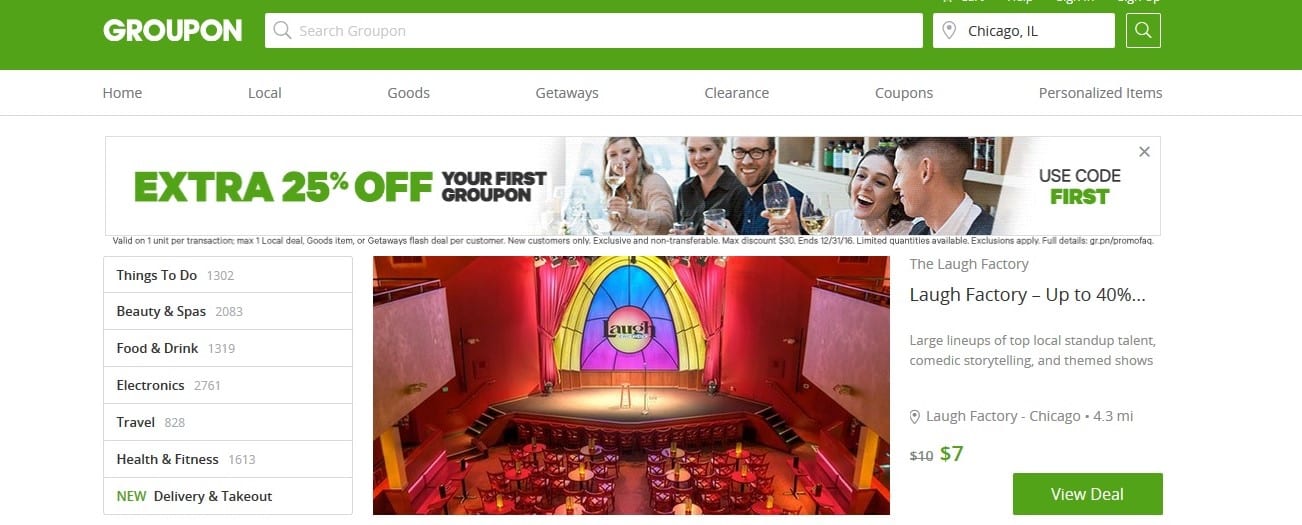The width and height of the screenshot is (1302, 525).
Task: Select Coupons in the navigation bar
Action: pos(904,93)
